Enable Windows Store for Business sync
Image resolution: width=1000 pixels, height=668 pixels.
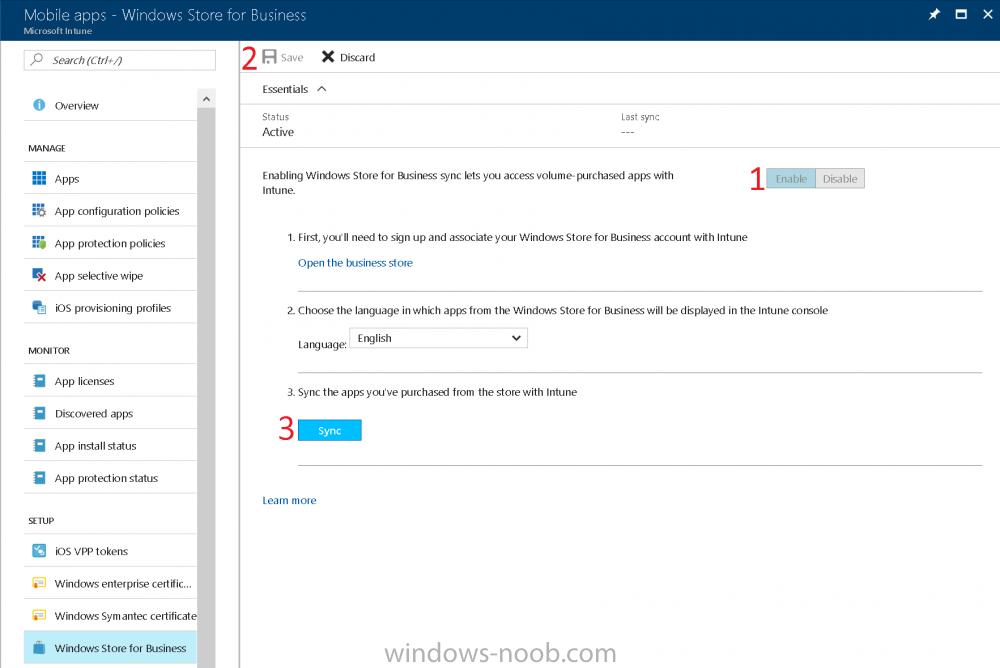pyautogui.click(x=791, y=179)
